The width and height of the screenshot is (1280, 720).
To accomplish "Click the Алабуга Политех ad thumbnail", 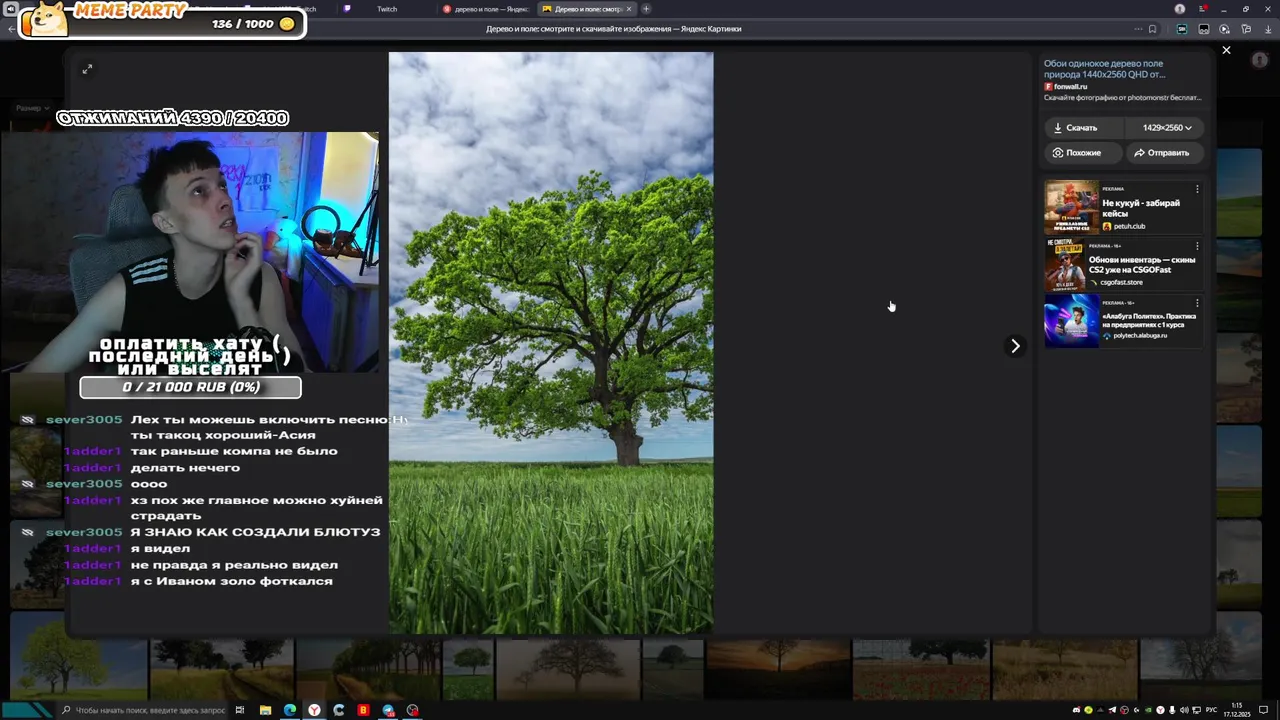I will [x=1071, y=320].
